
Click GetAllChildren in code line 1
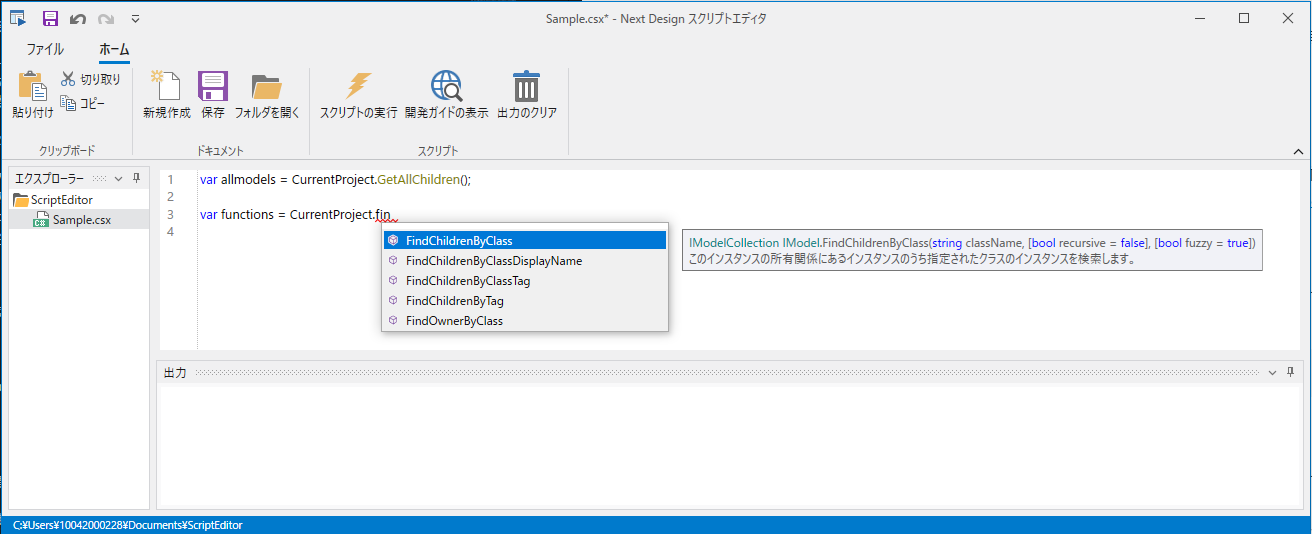coord(418,180)
